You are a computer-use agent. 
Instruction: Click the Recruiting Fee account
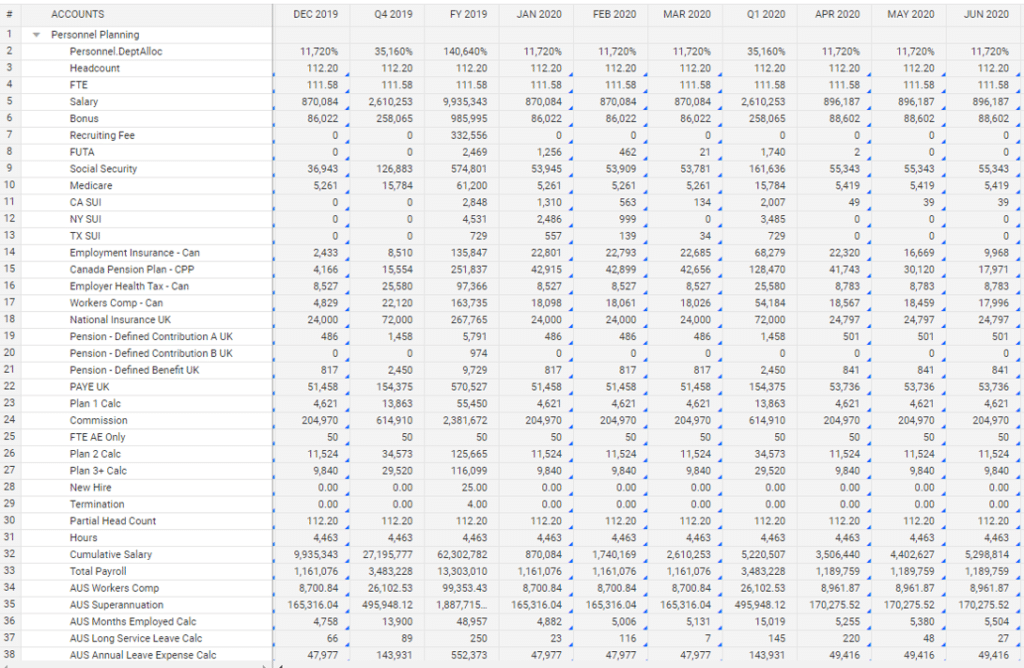coord(102,135)
